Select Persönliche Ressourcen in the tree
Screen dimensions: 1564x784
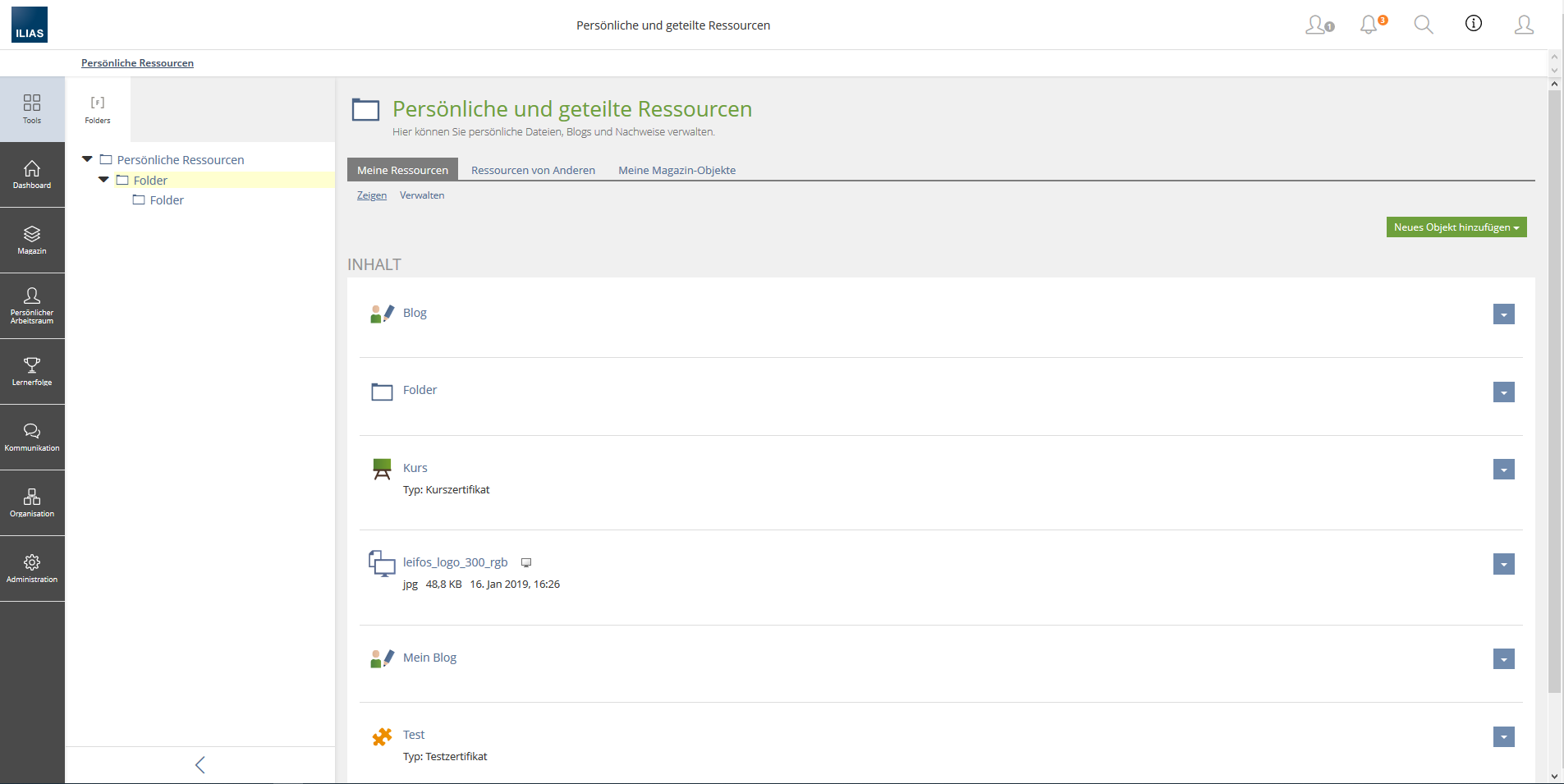point(181,160)
